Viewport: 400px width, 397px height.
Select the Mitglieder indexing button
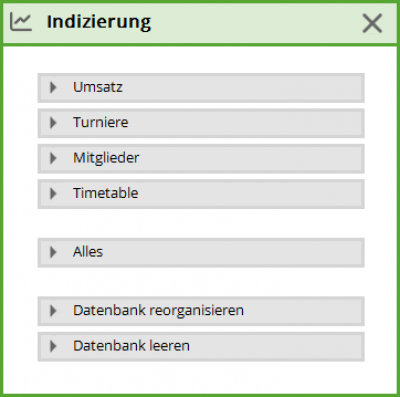201,158
